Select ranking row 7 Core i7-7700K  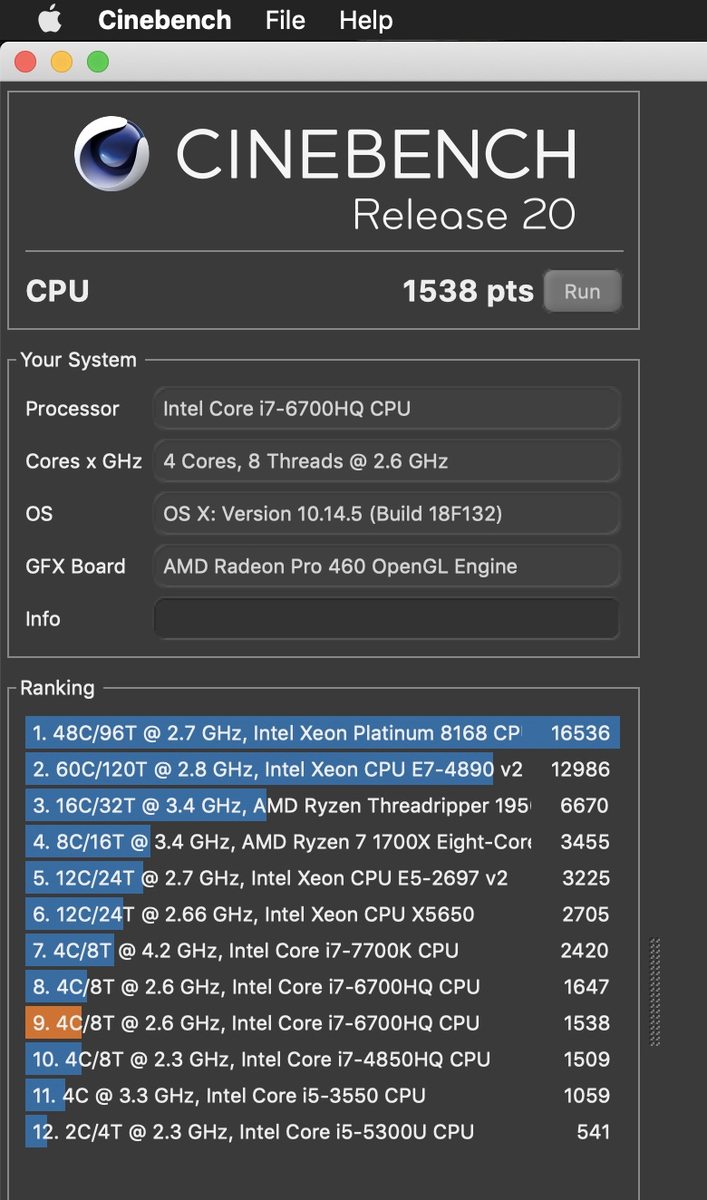pyautogui.click(x=322, y=950)
